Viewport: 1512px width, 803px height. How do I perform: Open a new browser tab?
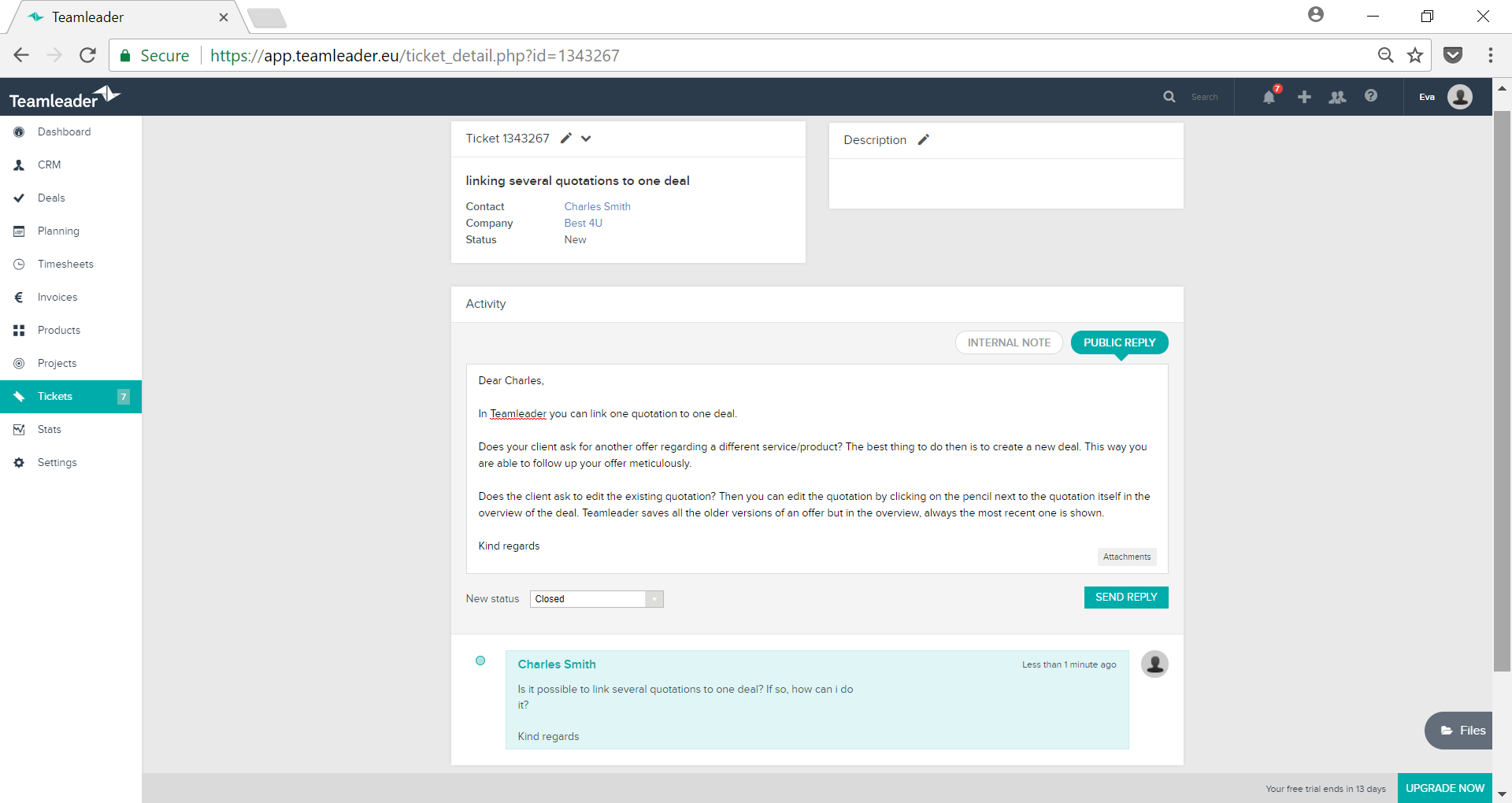tap(267, 17)
